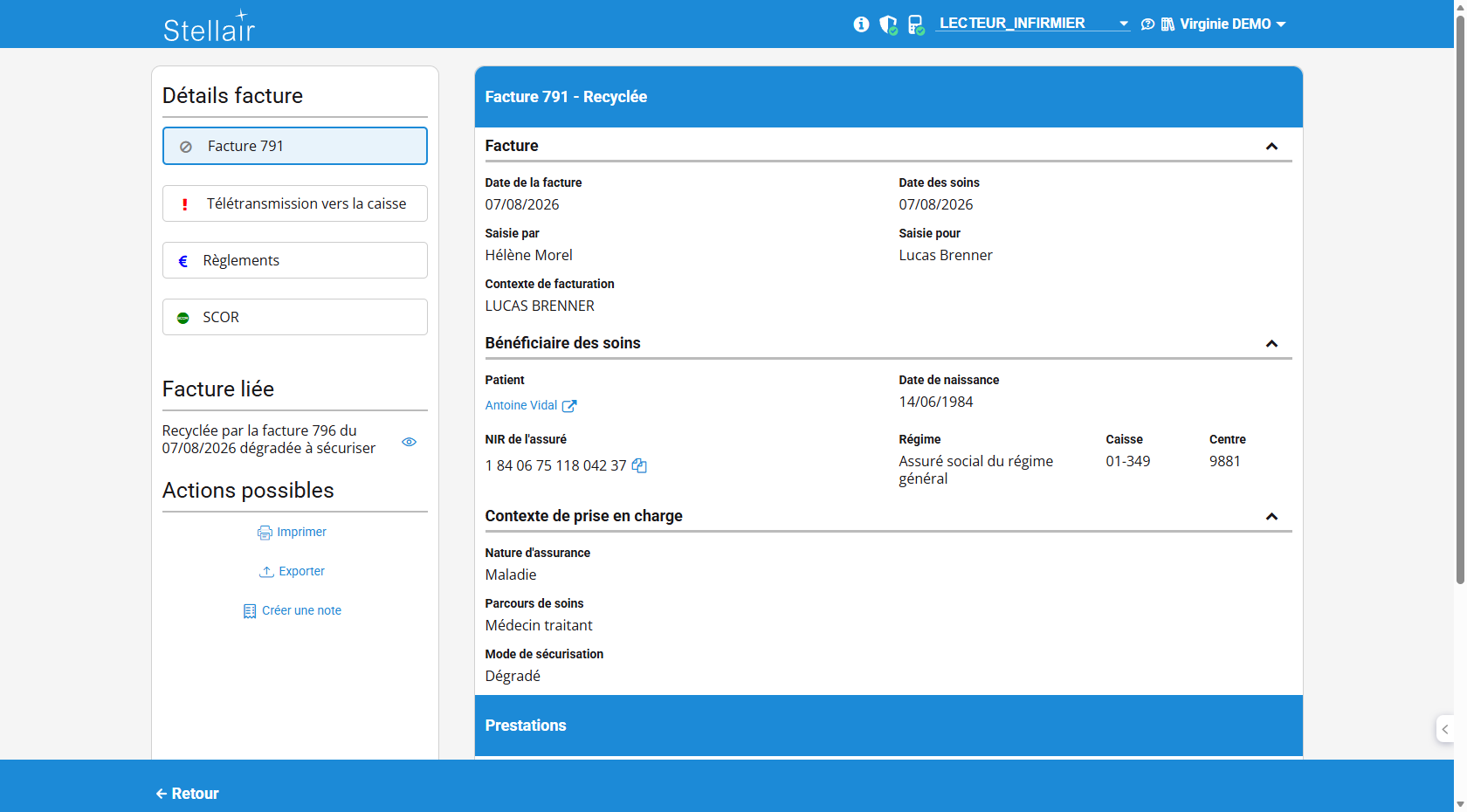This screenshot has height=812, width=1467.
Task: Click the Saisie pour value Lucas Brenner
Action: pyautogui.click(x=946, y=255)
